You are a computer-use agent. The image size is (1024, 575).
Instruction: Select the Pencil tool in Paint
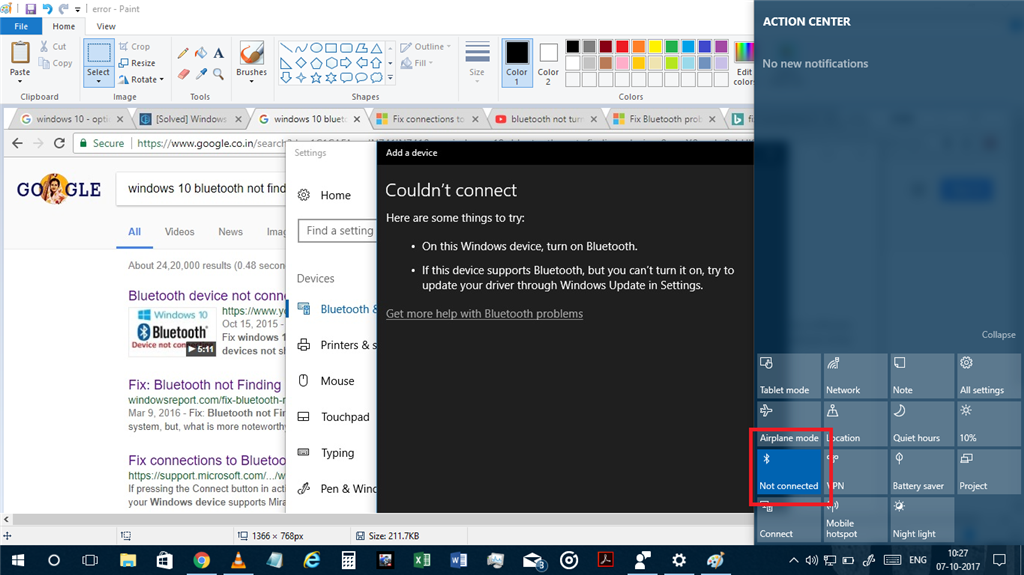(183, 54)
